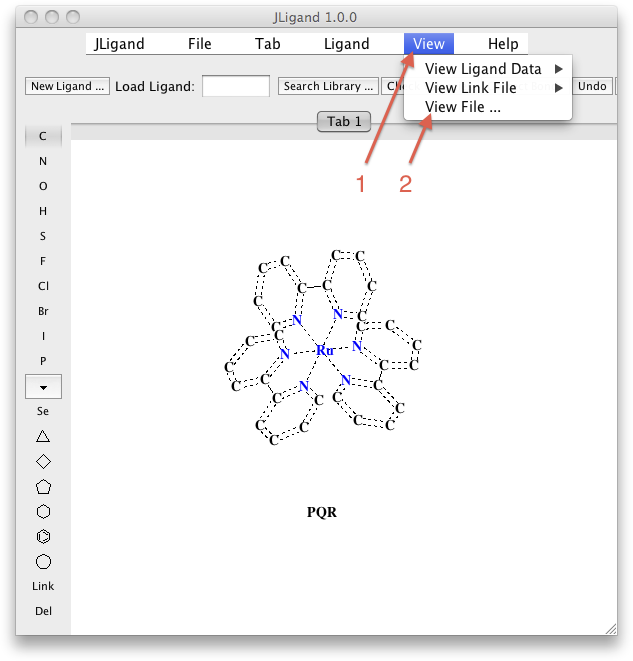Activate the Link tool in sidebar
This screenshot has width=633, height=661.
(x=43, y=586)
